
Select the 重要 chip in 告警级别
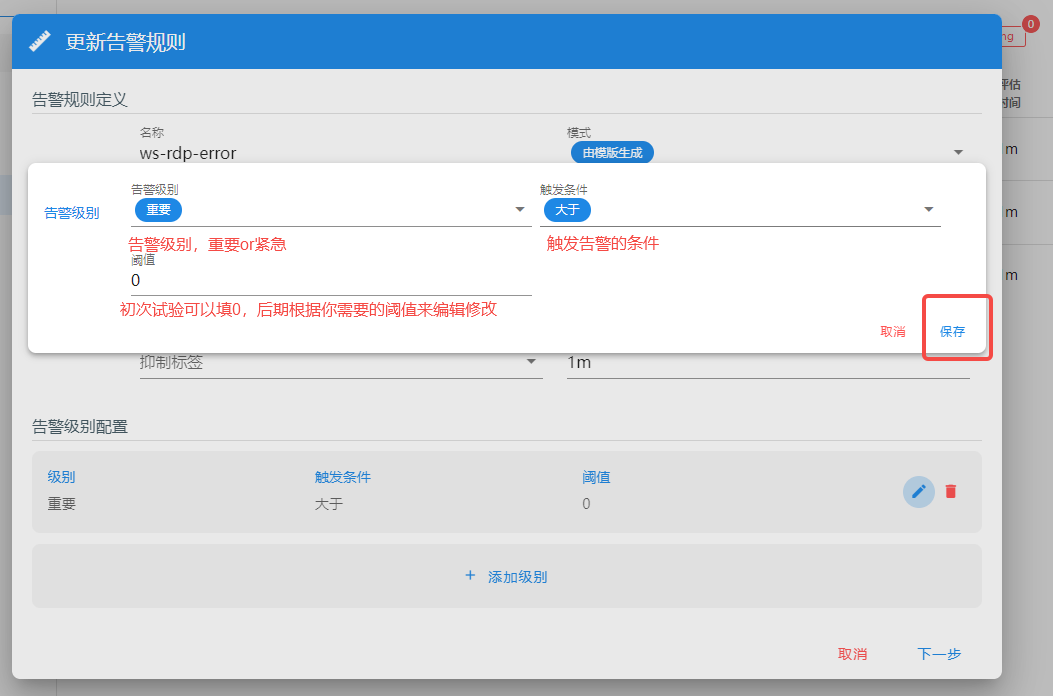click(x=158, y=210)
